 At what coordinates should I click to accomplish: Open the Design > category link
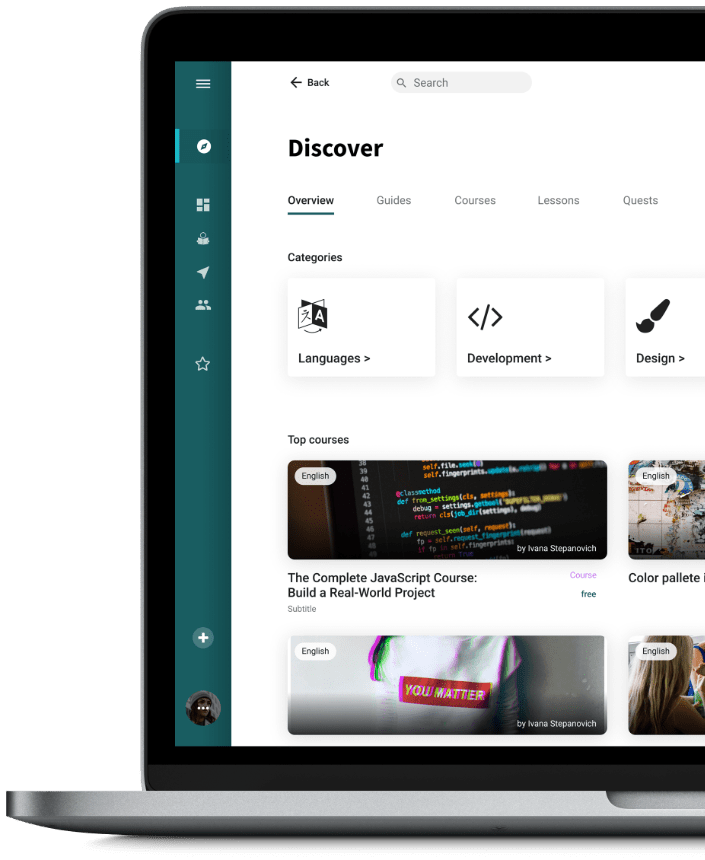tap(660, 358)
